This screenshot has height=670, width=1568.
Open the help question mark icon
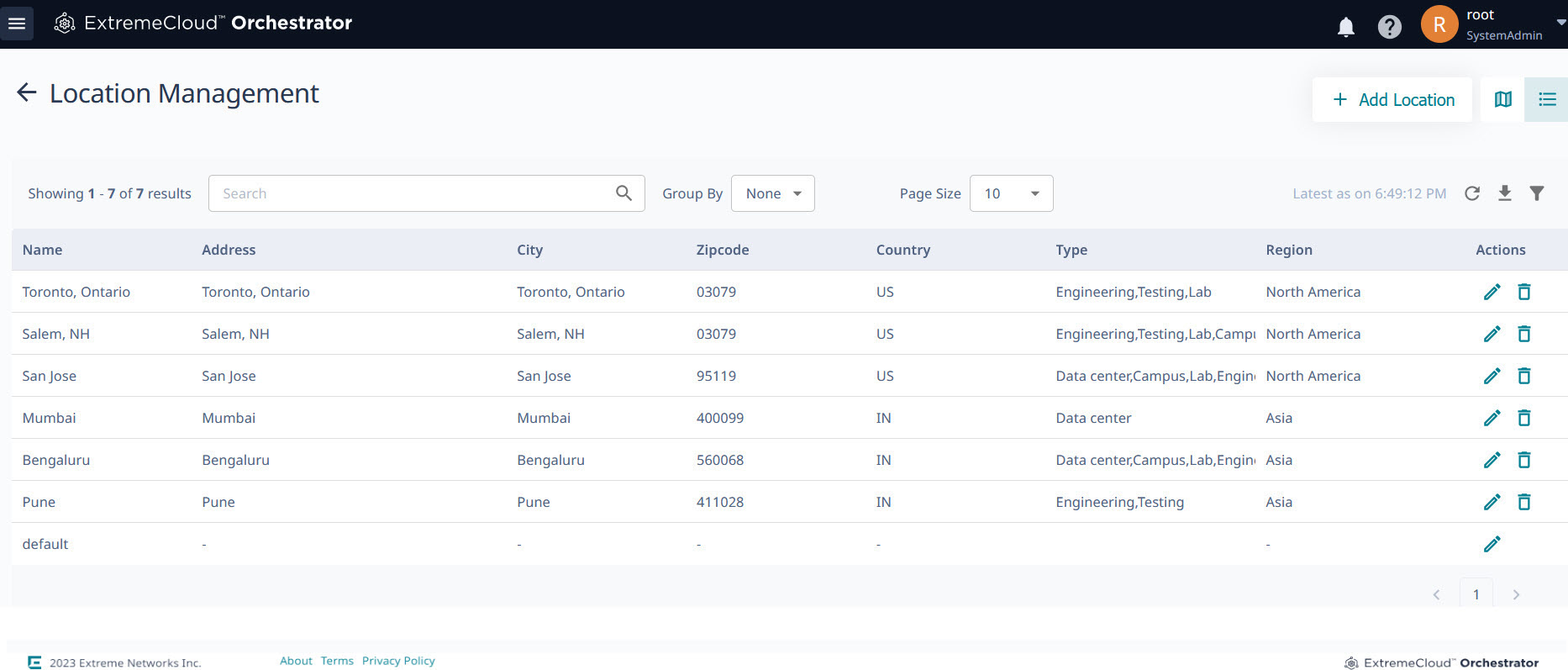coord(1390,27)
